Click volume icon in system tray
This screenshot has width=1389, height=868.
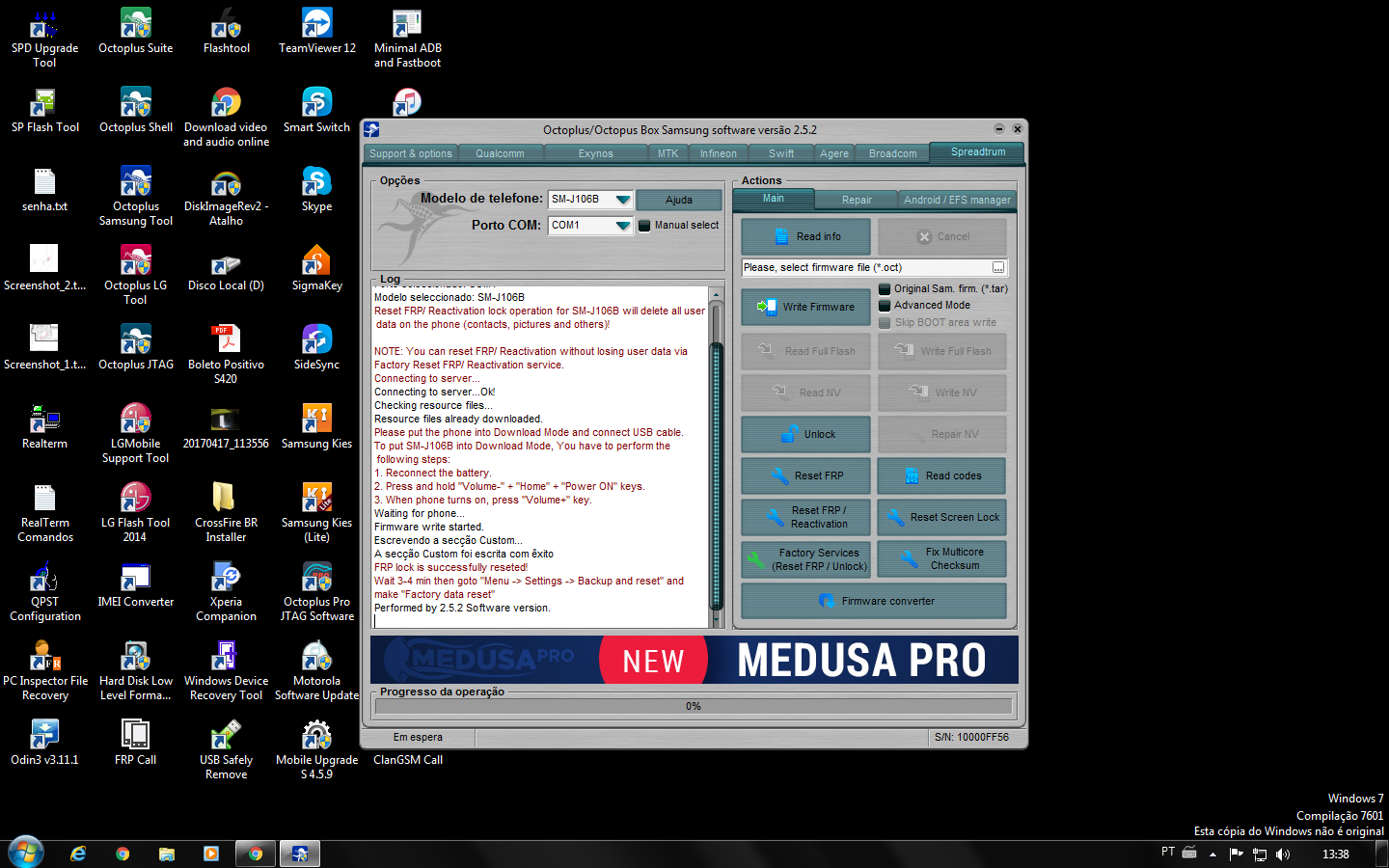click(x=1283, y=854)
